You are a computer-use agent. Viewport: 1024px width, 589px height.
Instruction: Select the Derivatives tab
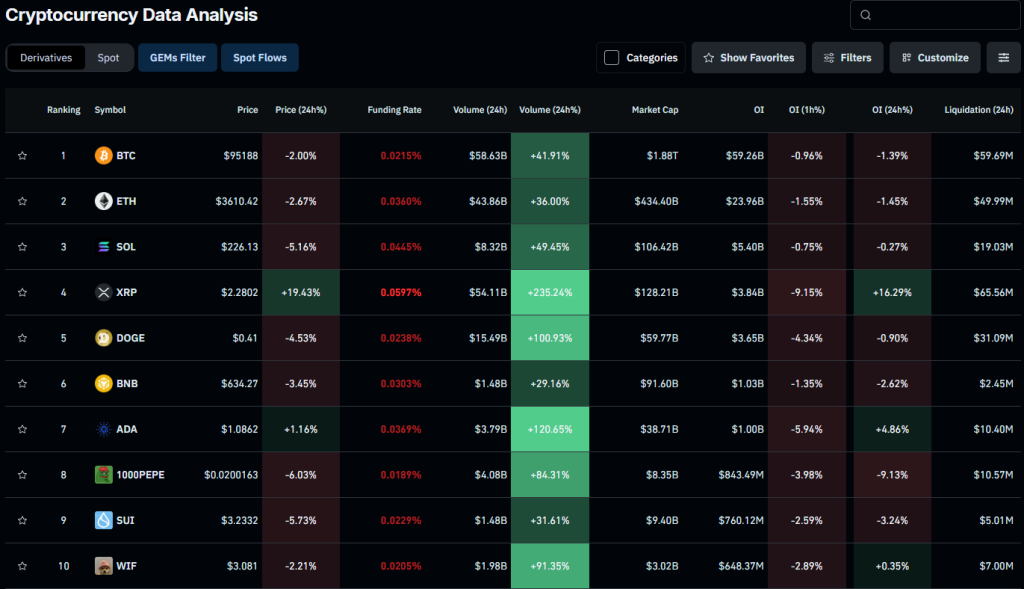(x=46, y=58)
